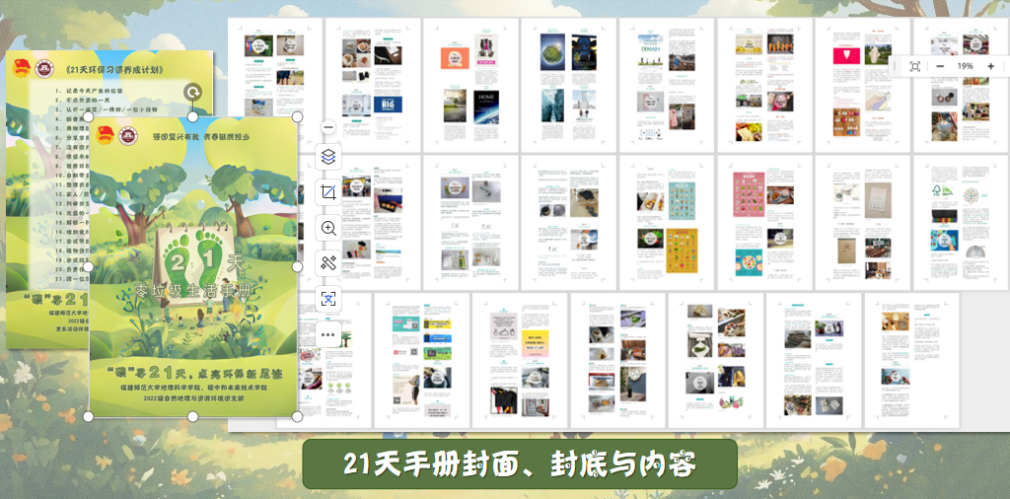The height and width of the screenshot is (499, 1010).
Task: Select the back cover image behind front cover
Action: tap(45, 200)
